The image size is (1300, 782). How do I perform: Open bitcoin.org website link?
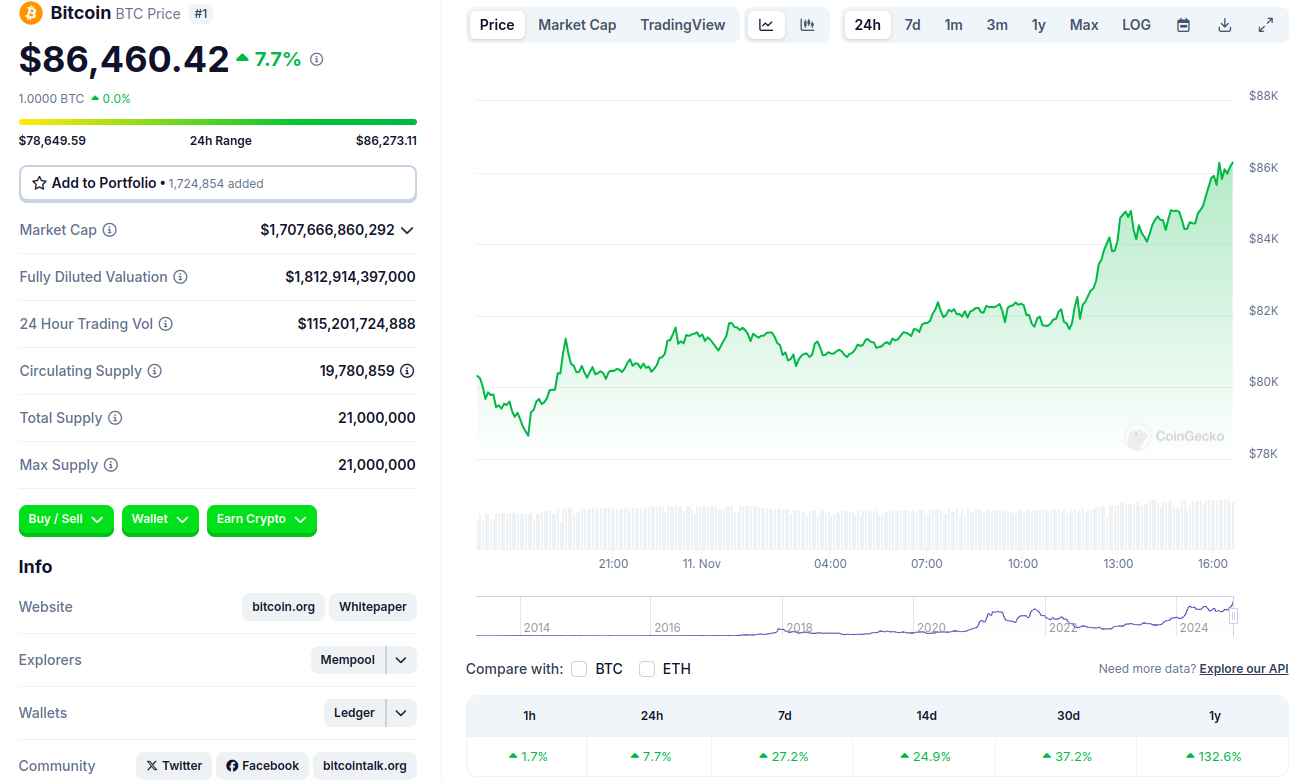click(x=283, y=607)
